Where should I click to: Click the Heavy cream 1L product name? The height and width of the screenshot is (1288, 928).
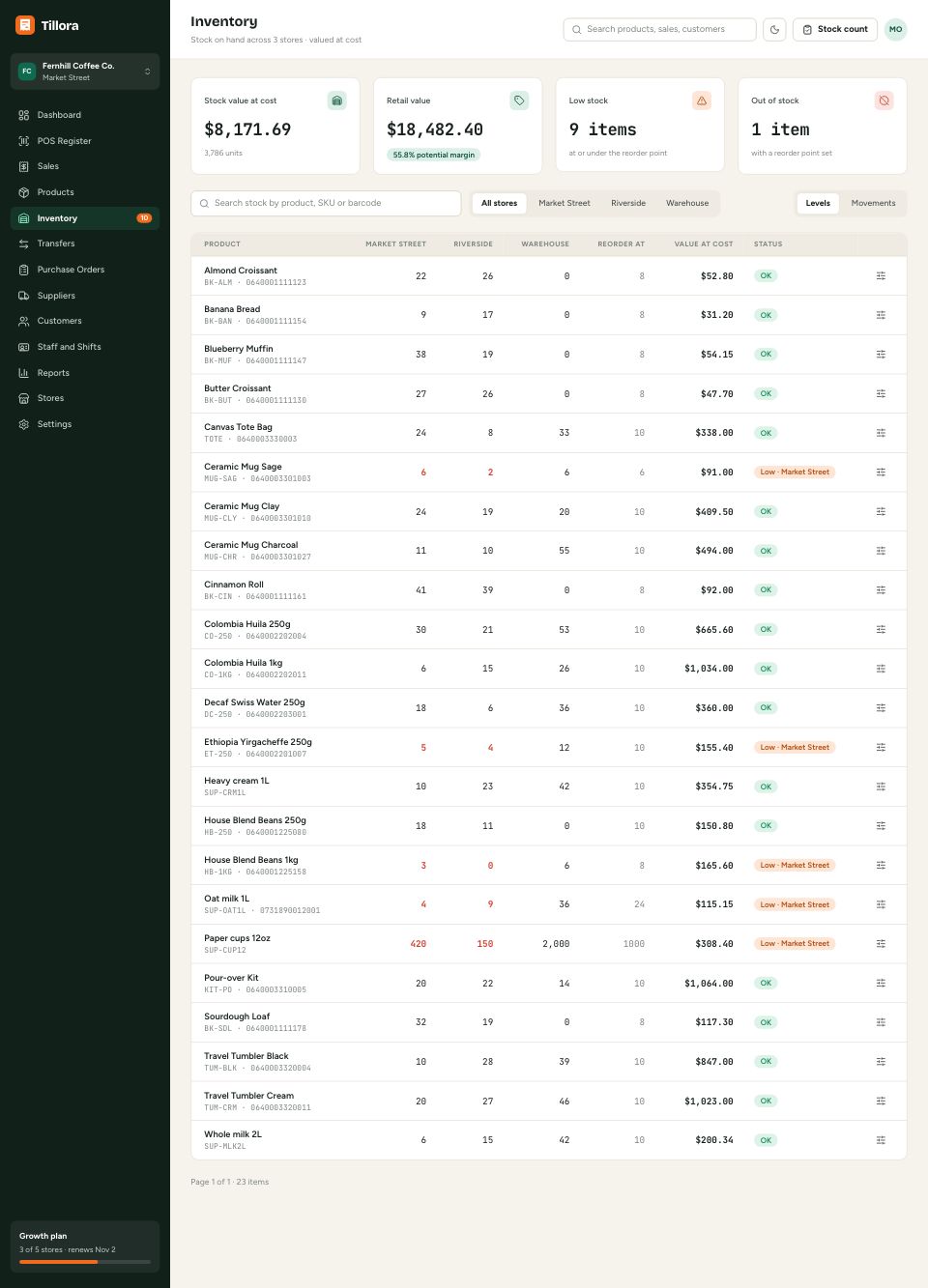237,781
